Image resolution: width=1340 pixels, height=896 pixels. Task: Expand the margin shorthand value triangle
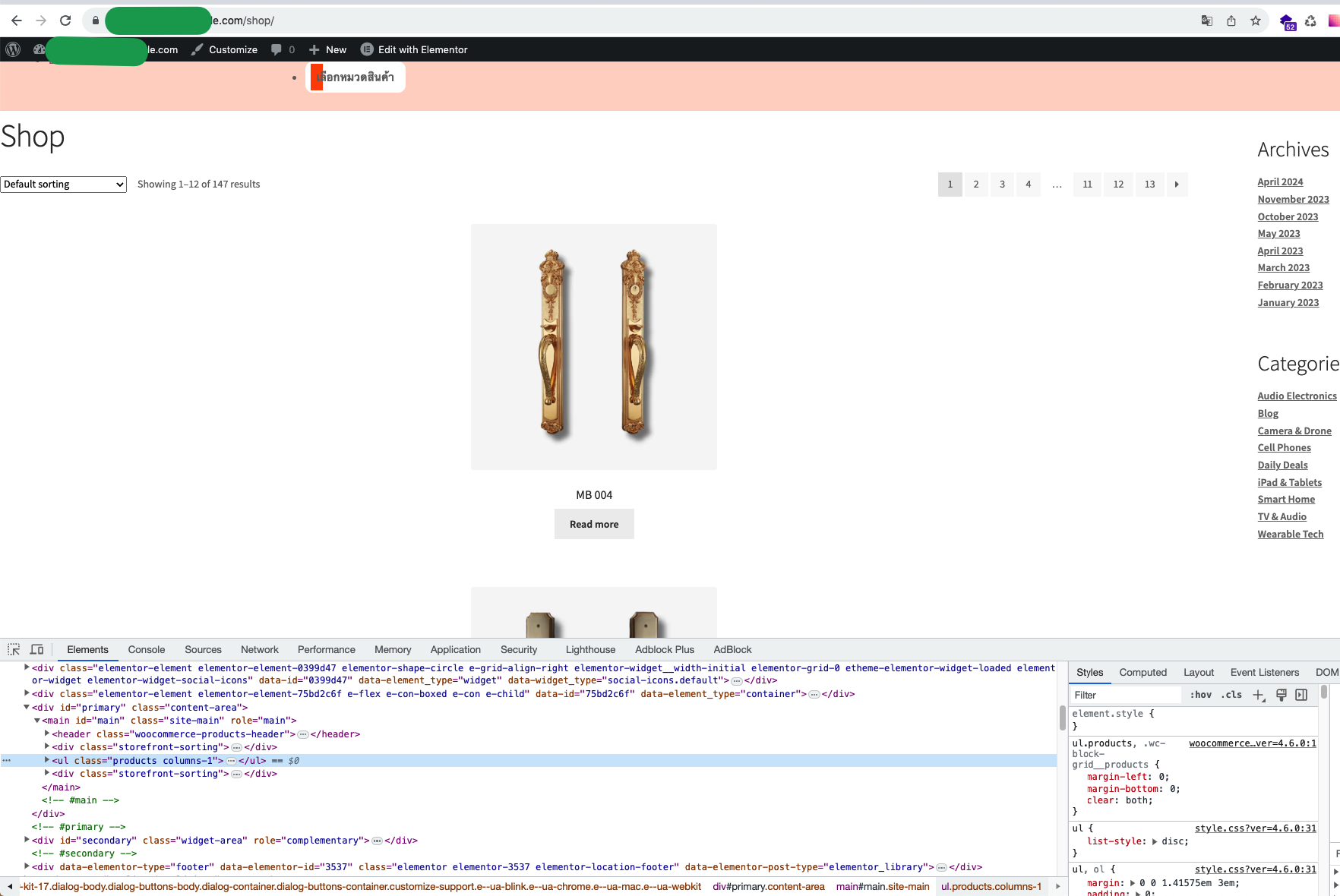[x=1133, y=883]
